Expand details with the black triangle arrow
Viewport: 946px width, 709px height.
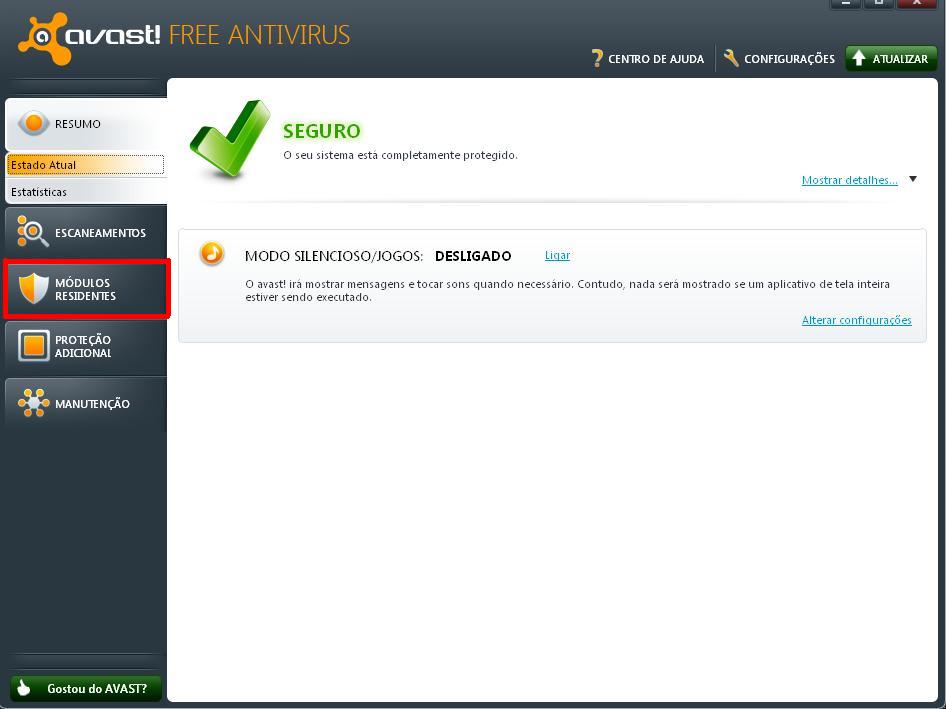click(913, 179)
